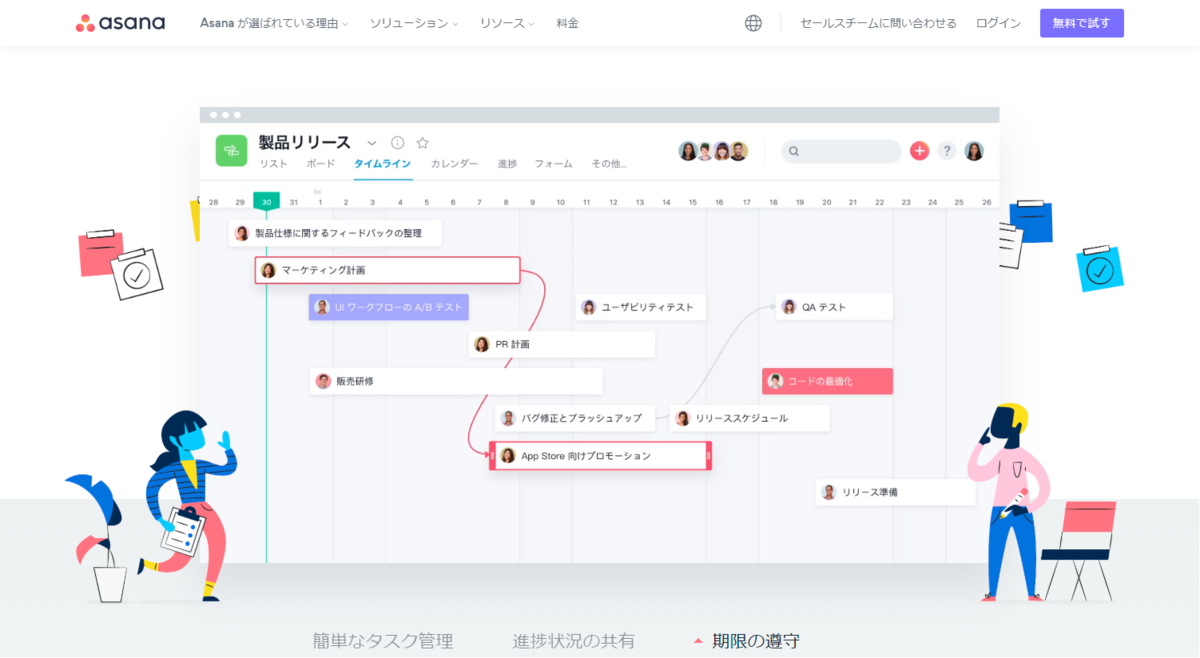Image resolution: width=1200 pixels, height=658 pixels.
Task: Click the 無料で試す button
Action: click(x=1081, y=22)
